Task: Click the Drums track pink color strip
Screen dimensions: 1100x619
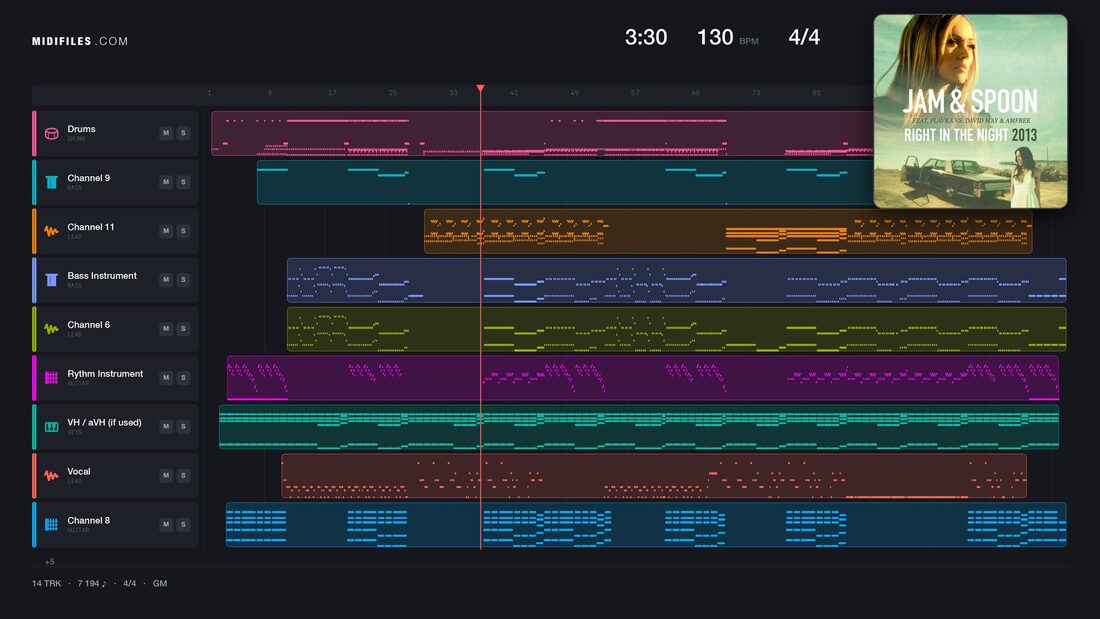Action: click(34, 133)
